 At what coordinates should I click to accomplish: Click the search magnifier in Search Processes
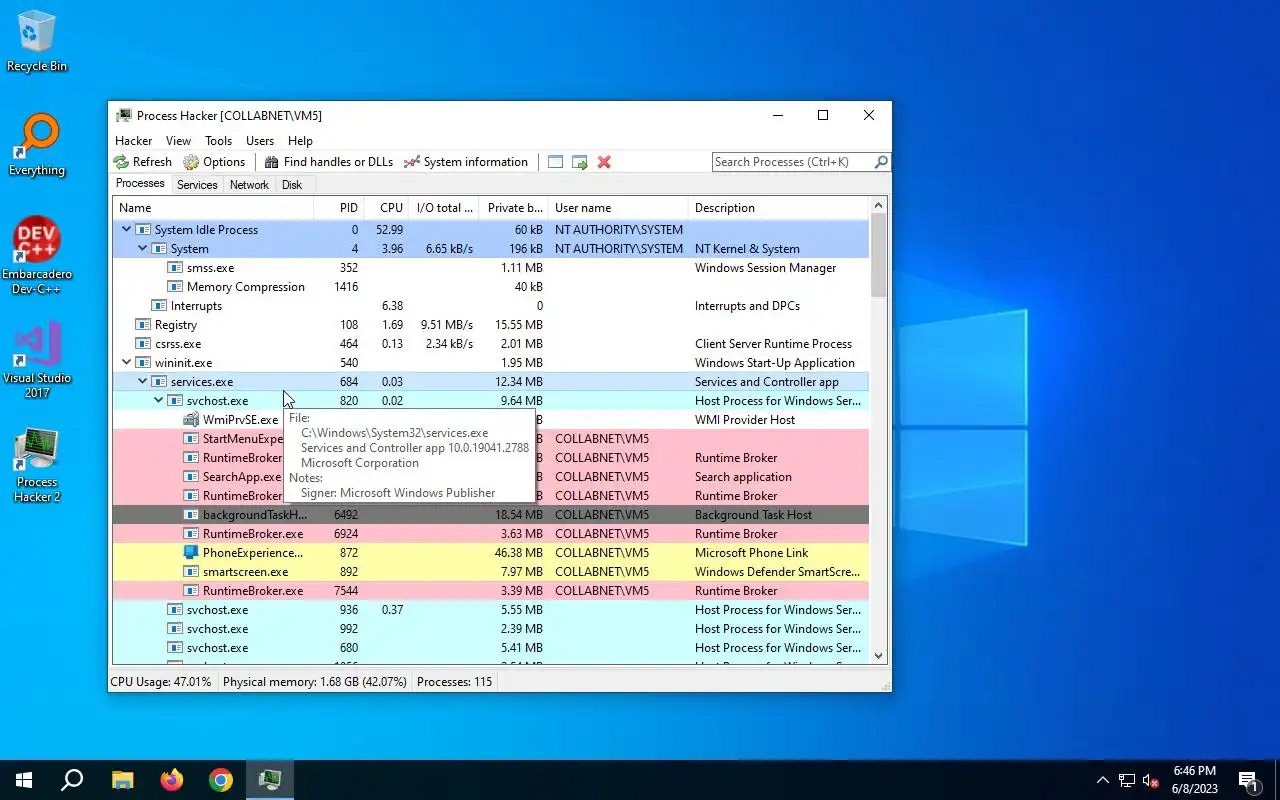[881, 162]
